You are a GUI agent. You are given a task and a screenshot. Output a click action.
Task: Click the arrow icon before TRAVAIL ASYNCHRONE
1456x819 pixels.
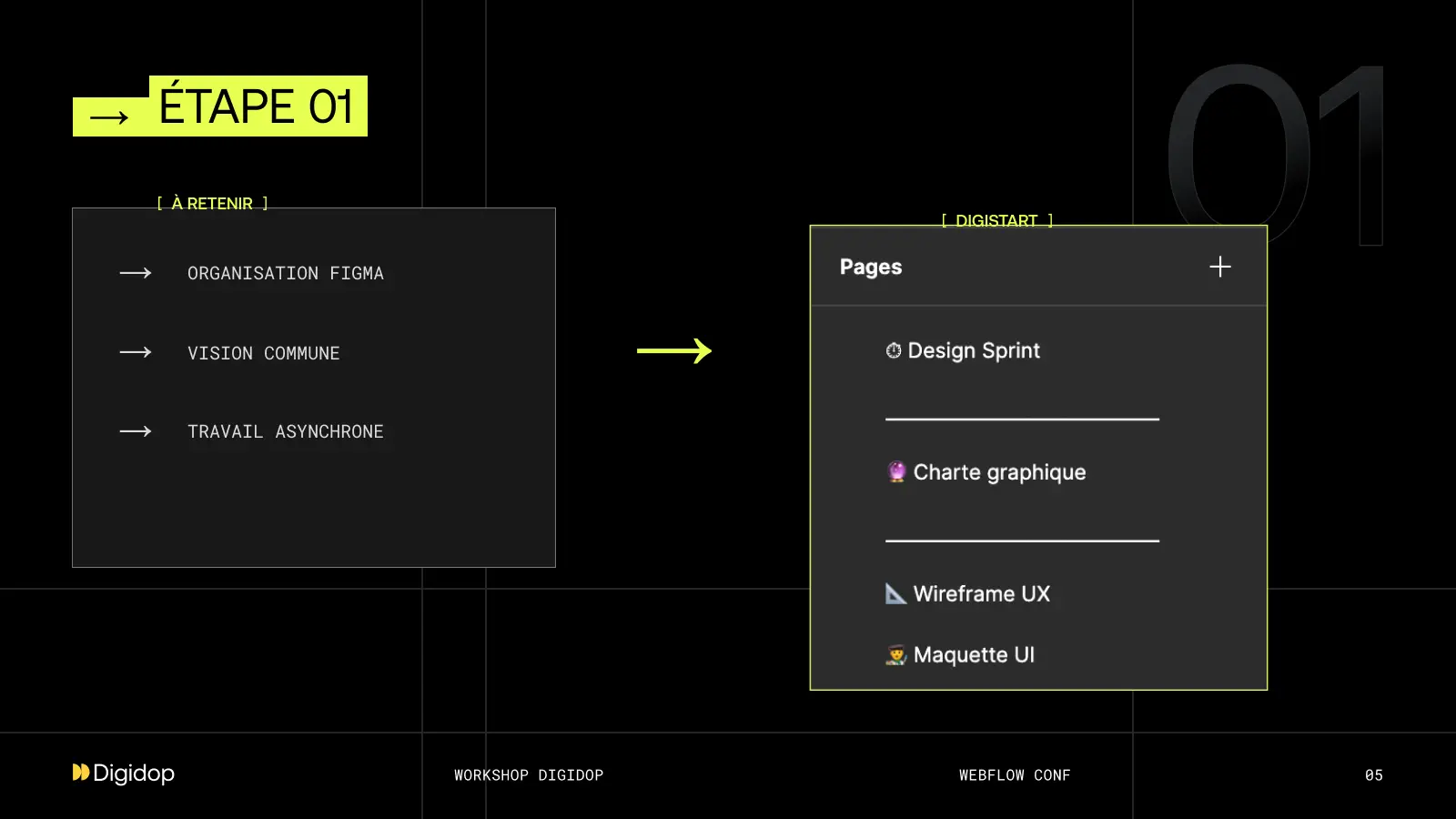[133, 430]
